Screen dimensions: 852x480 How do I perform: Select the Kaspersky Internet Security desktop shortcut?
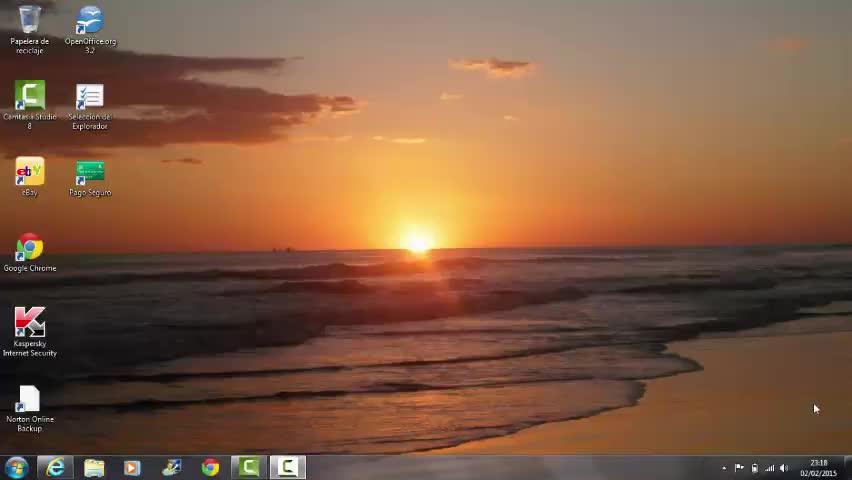point(30,332)
